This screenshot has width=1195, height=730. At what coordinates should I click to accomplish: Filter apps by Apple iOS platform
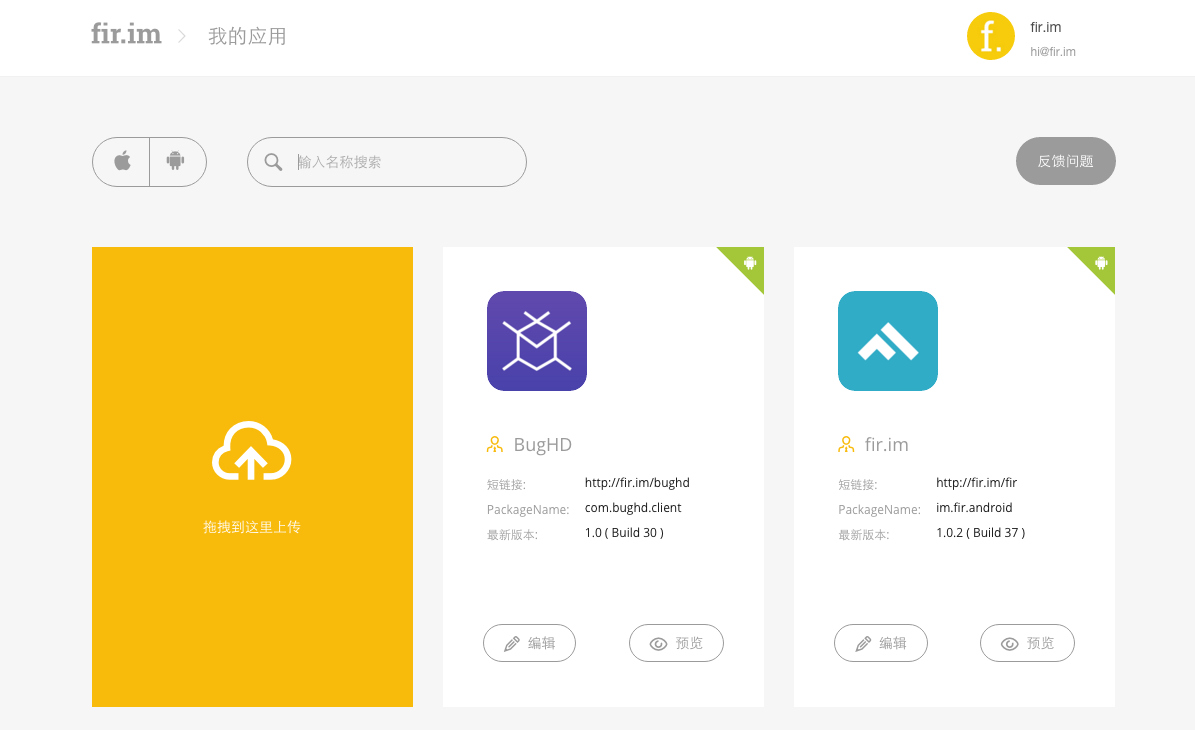(x=122, y=162)
